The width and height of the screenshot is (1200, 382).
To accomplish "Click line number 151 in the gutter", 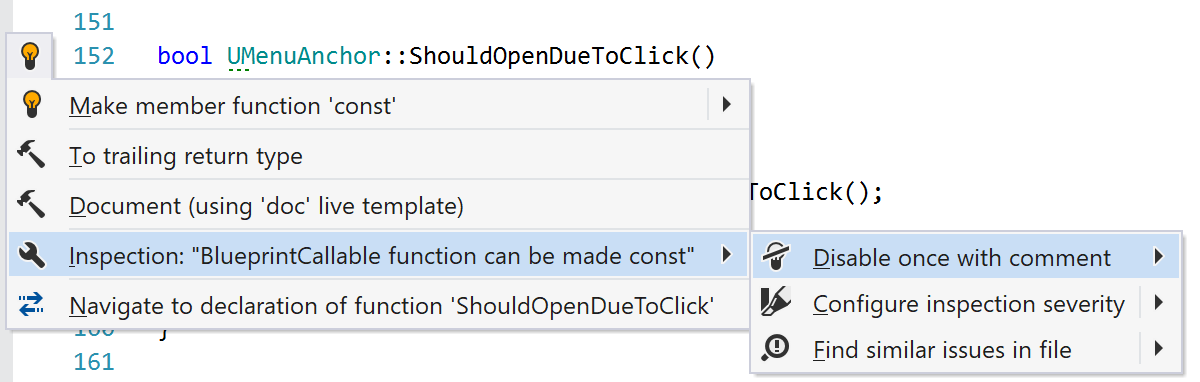I will (94, 21).
